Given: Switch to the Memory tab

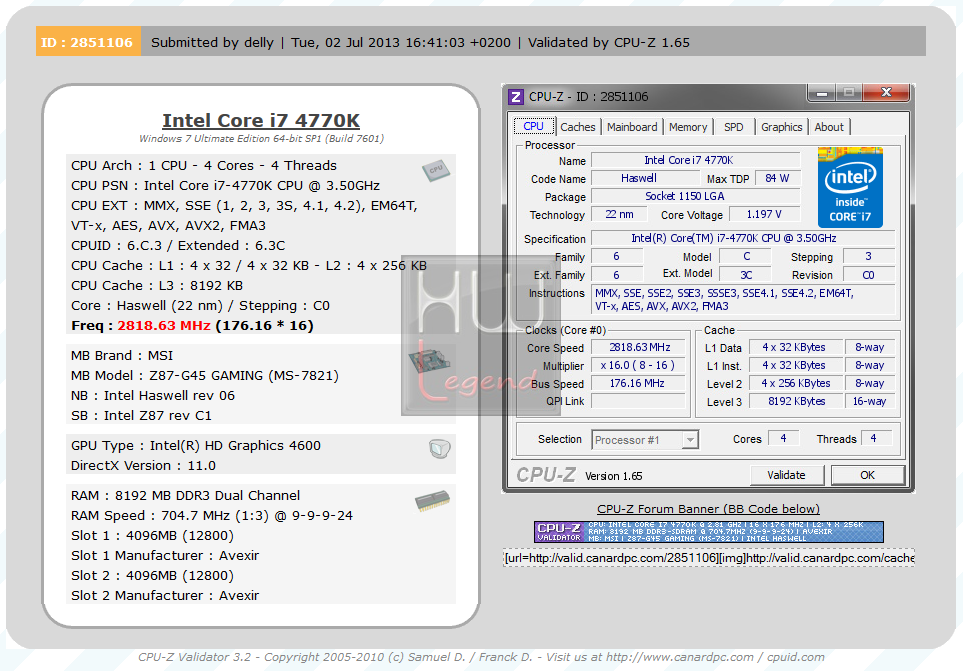Looking at the screenshot, I should coord(688,127).
